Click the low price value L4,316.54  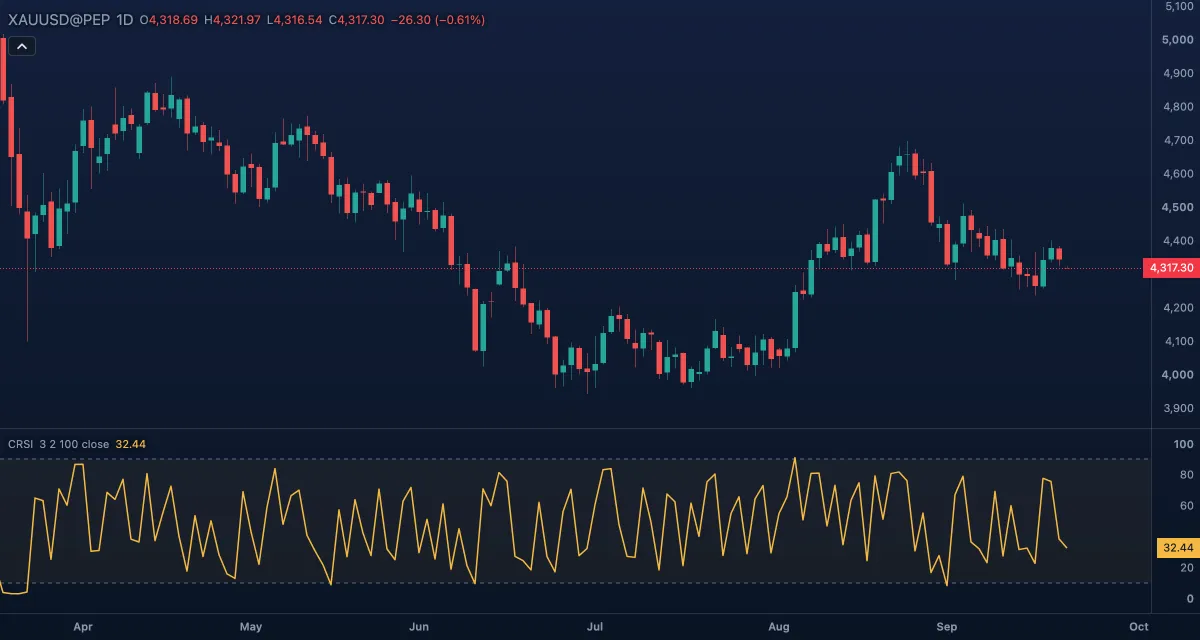[x=294, y=20]
